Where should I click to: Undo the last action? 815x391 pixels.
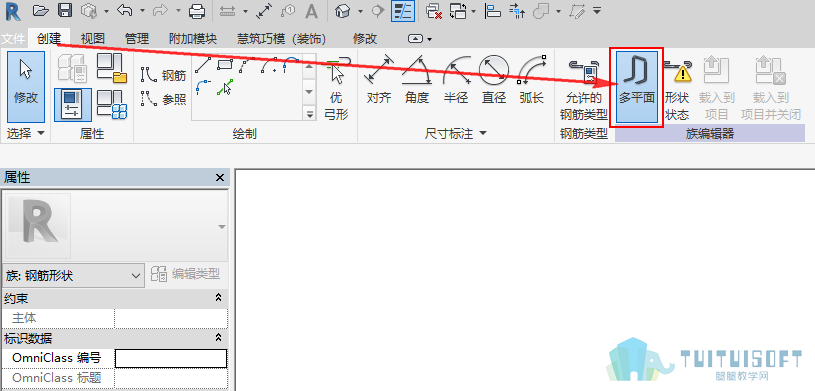124,10
